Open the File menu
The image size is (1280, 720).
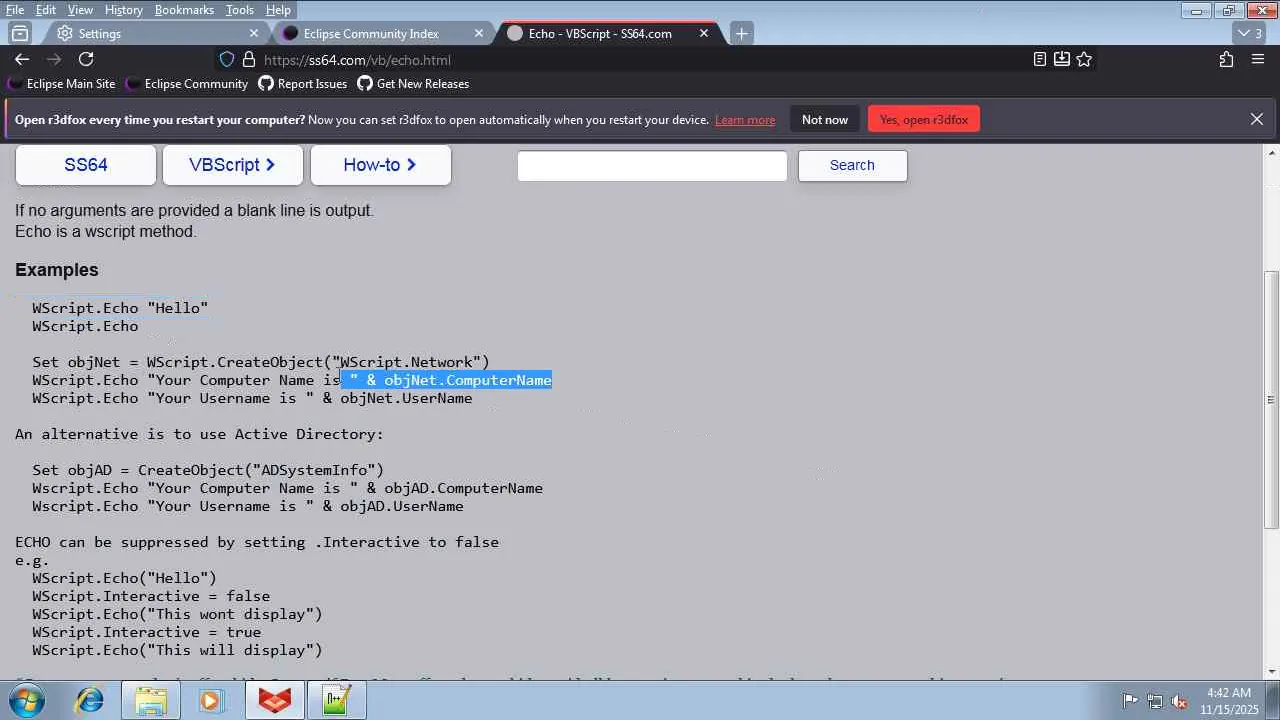click(15, 10)
